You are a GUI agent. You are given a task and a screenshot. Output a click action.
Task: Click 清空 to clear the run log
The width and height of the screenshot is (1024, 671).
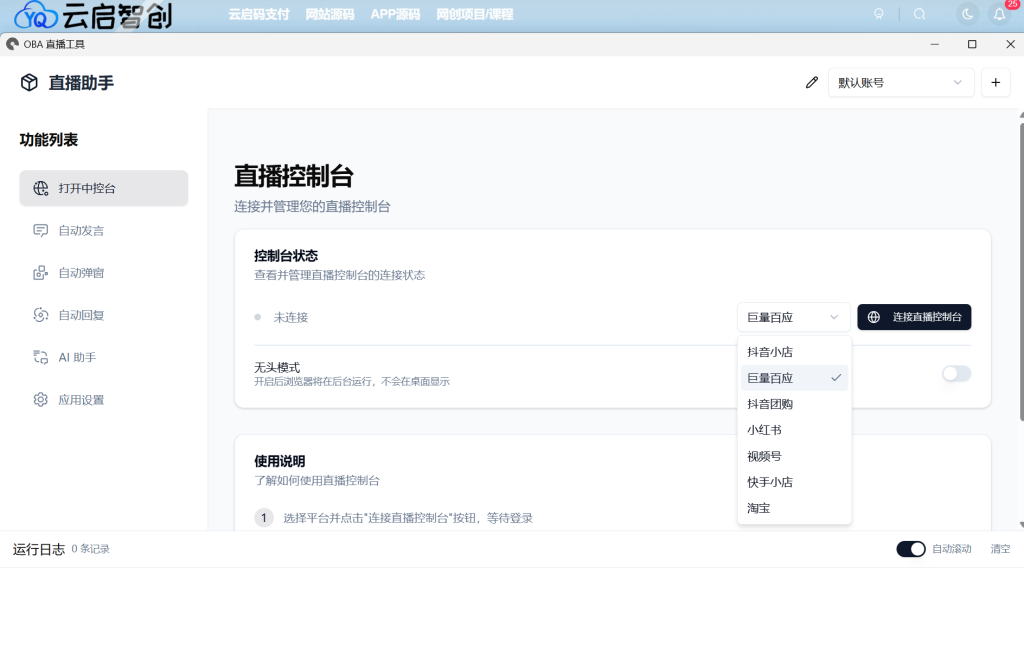(998, 548)
